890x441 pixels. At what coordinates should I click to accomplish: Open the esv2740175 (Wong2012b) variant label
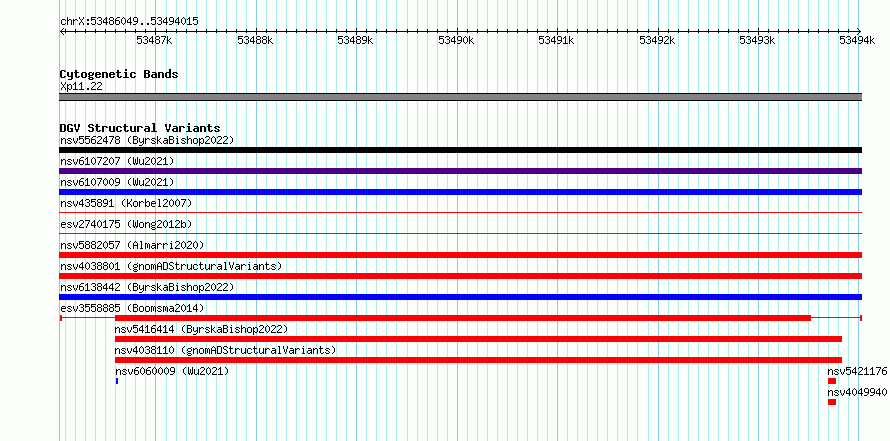(126, 224)
